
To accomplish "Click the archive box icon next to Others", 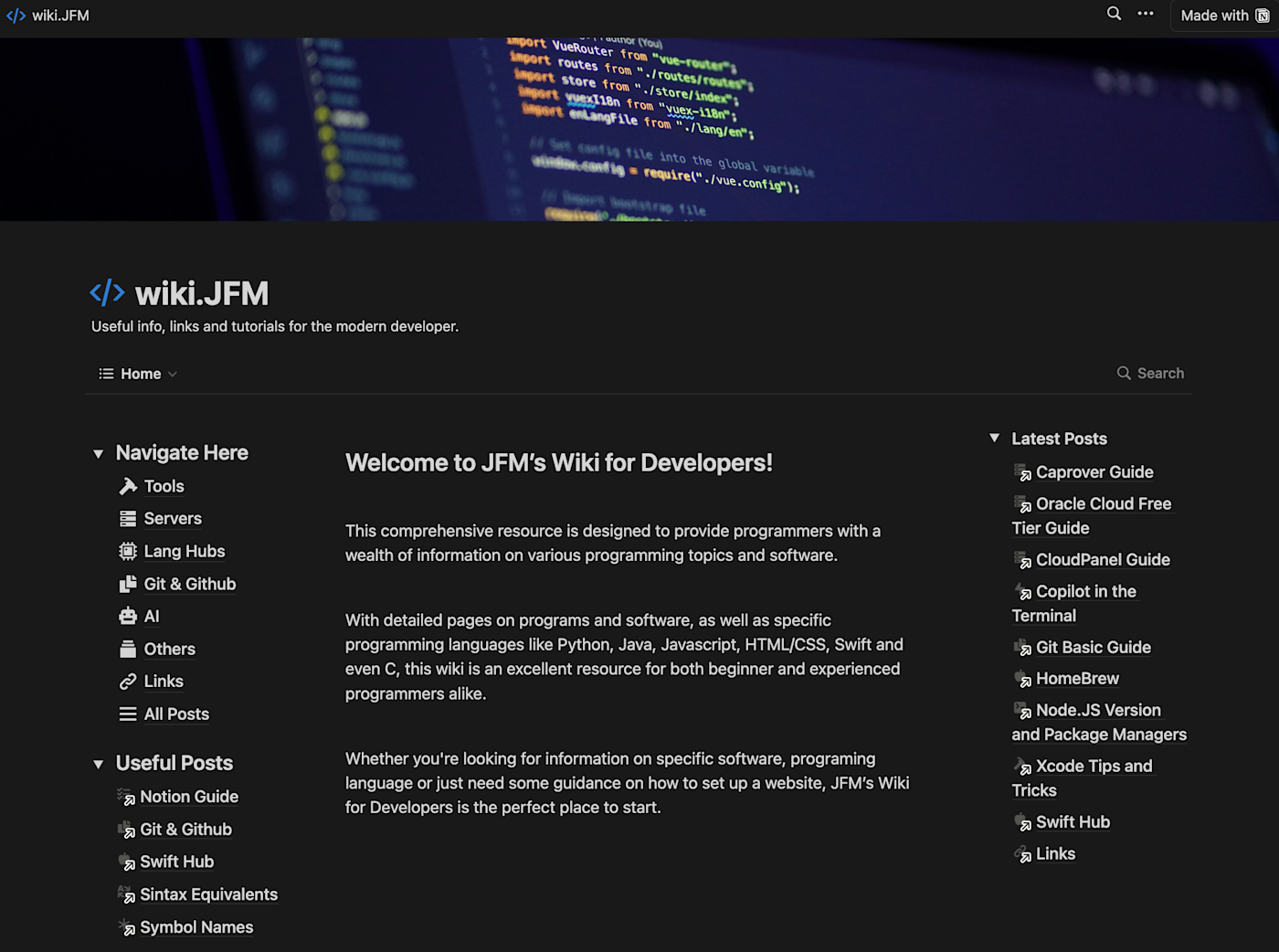I will [x=128, y=649].
